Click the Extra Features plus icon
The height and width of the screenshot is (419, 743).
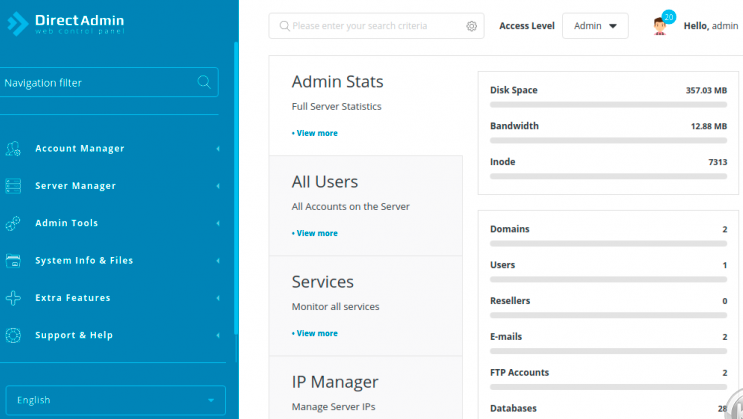13,298
